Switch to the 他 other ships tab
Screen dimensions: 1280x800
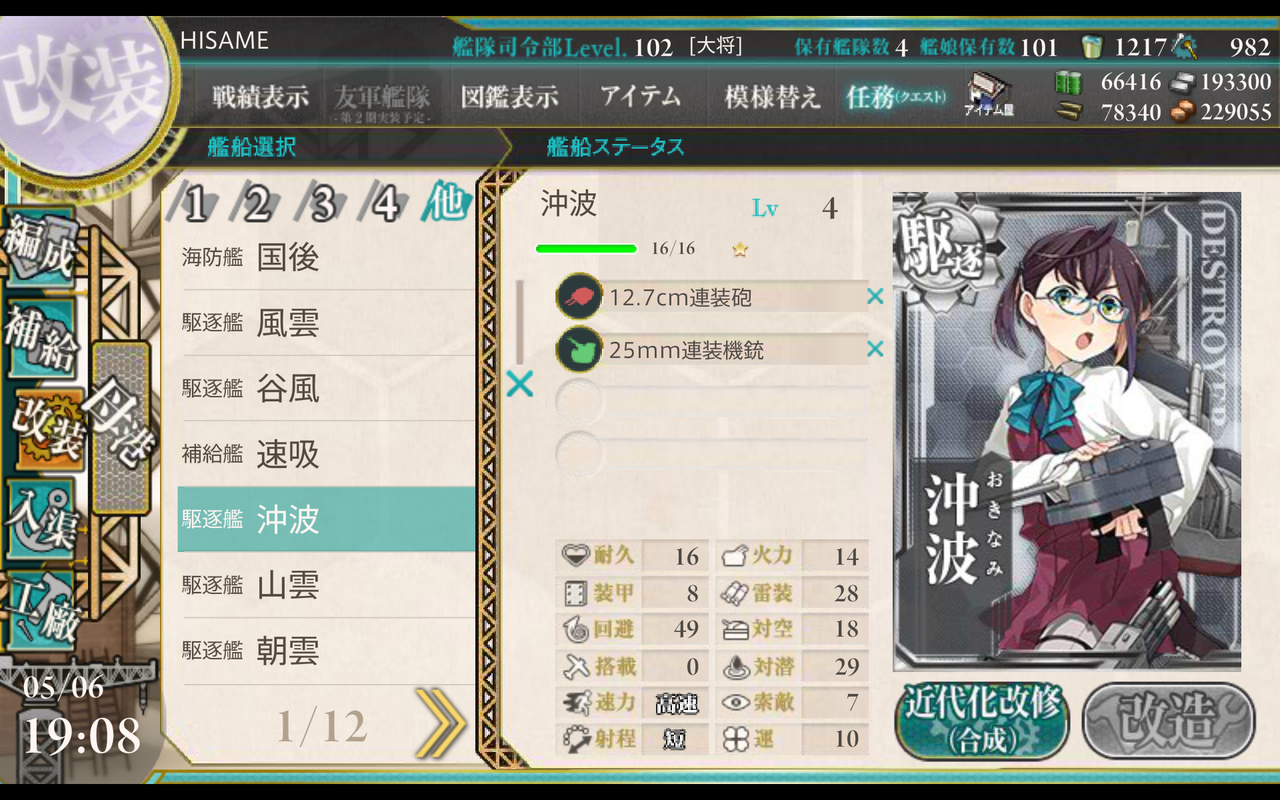445,203
